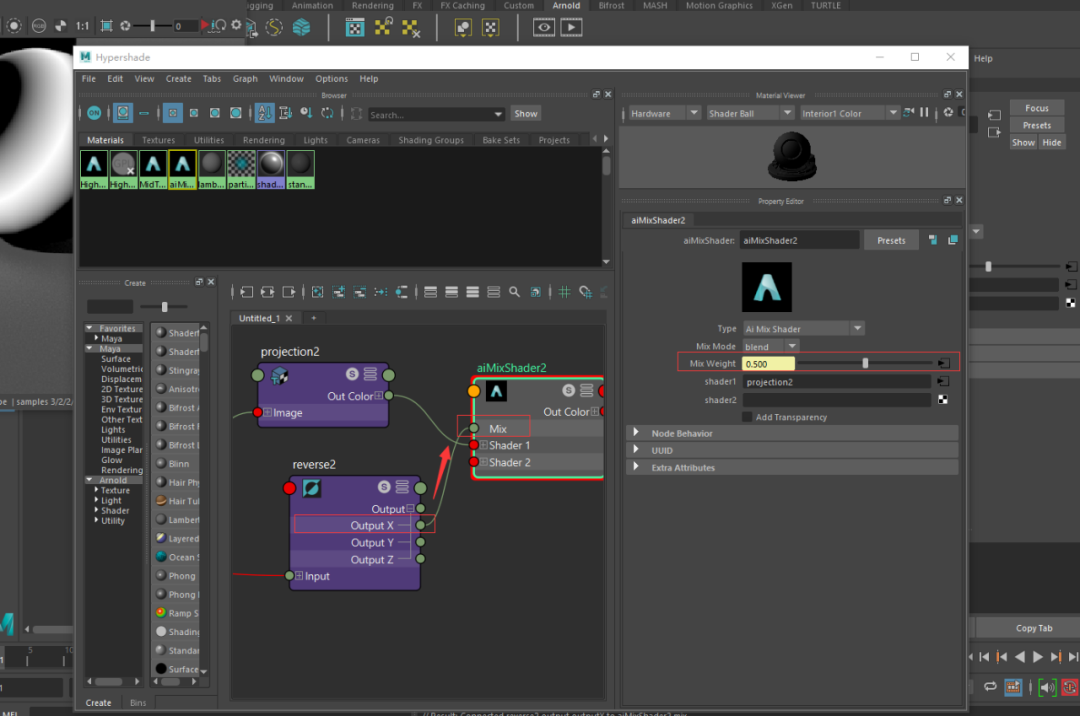
Task: Click the Out Color port of projection2
Action: pyautogui.click(x=388, y=396)
